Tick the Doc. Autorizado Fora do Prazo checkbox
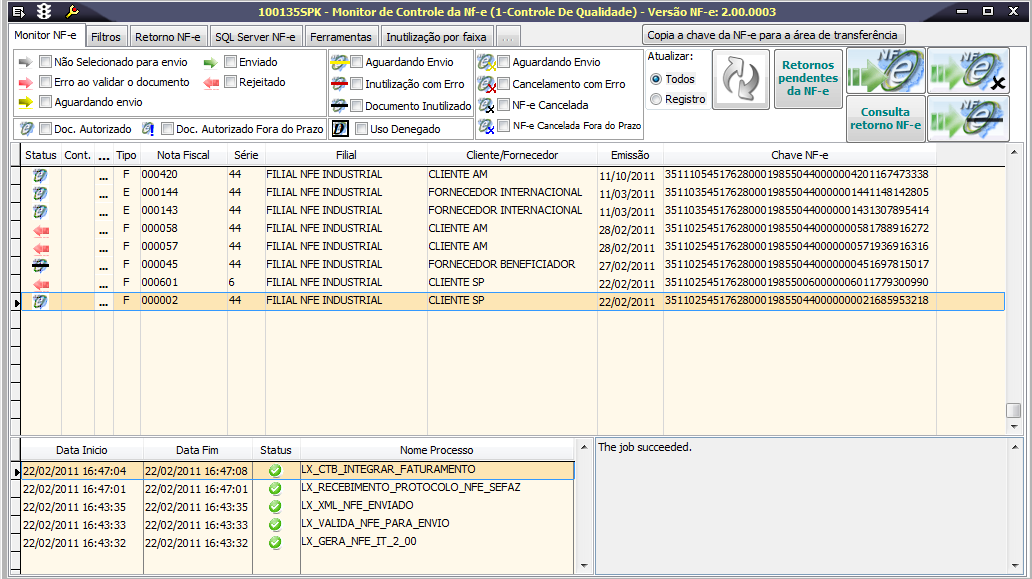This screenshot has width=1032, height=579. coord(167,129)
